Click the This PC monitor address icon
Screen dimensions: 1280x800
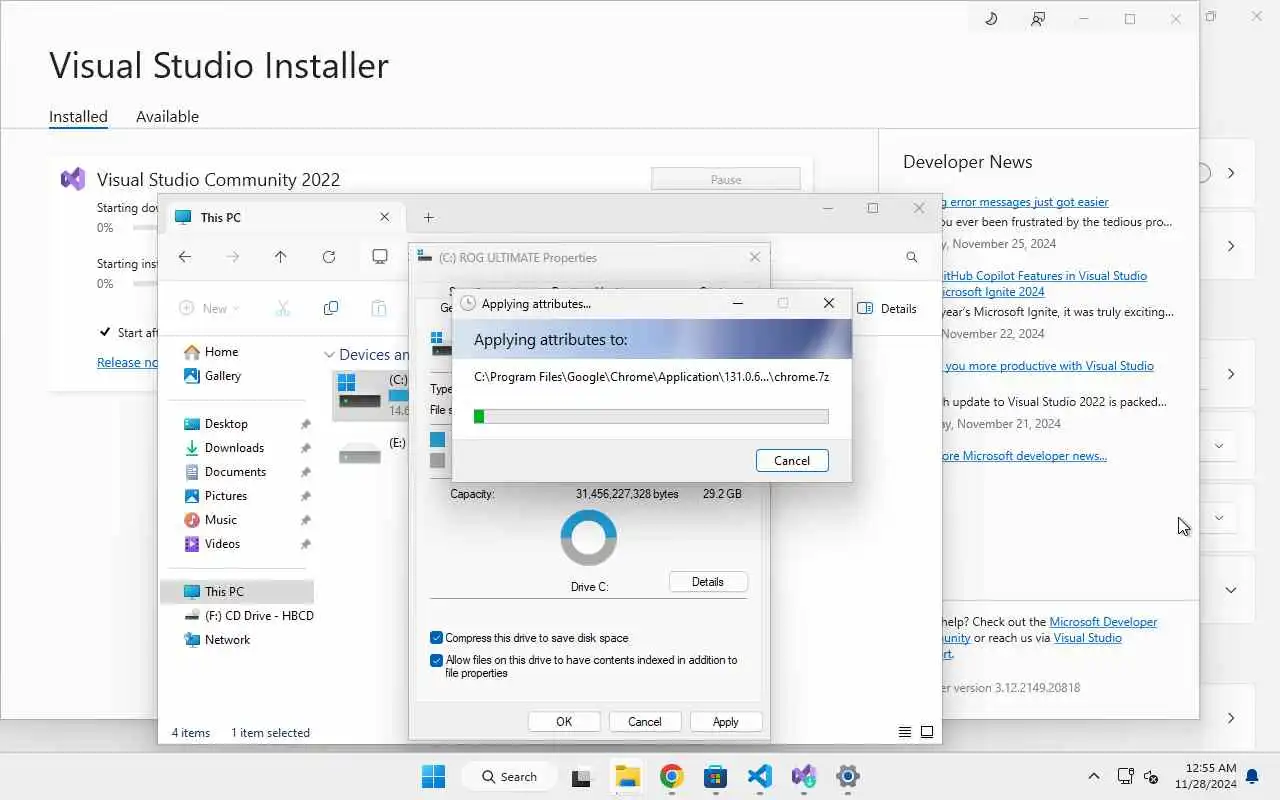coord(380,257)
